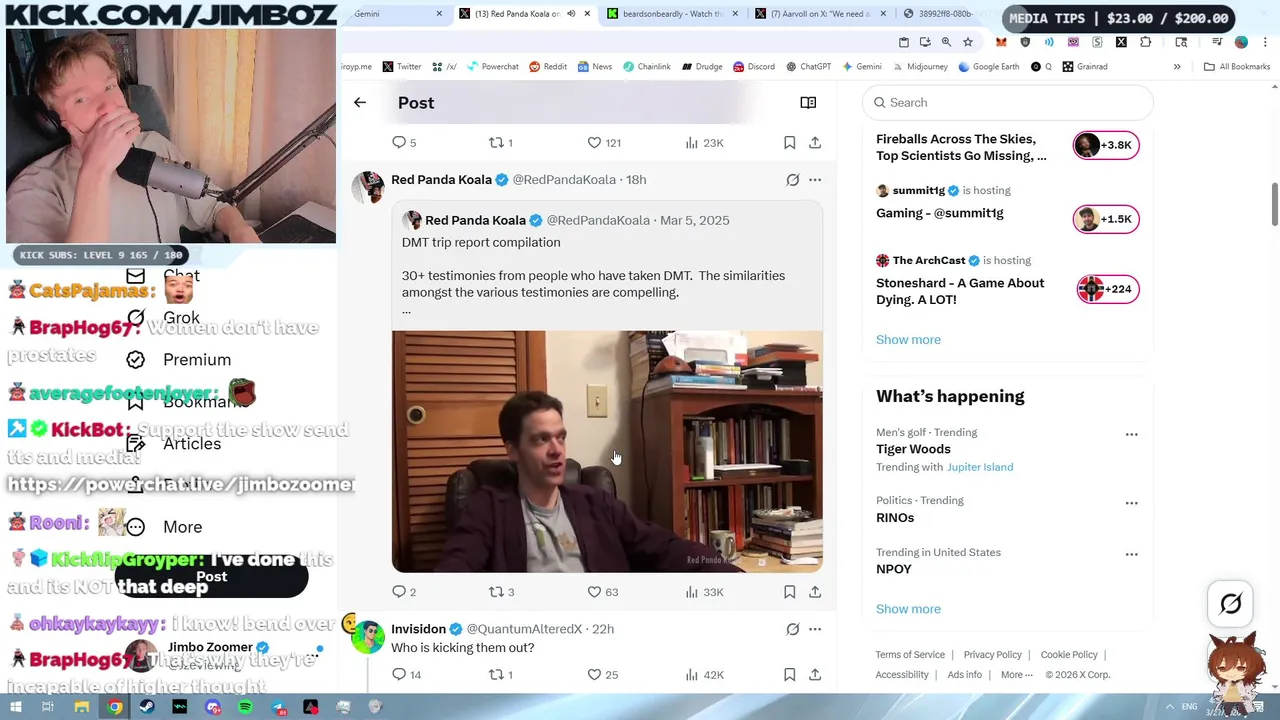The image size is (1280, 720).
Task: Like the post showing 121 likes
Action: (x=604, y=143)
